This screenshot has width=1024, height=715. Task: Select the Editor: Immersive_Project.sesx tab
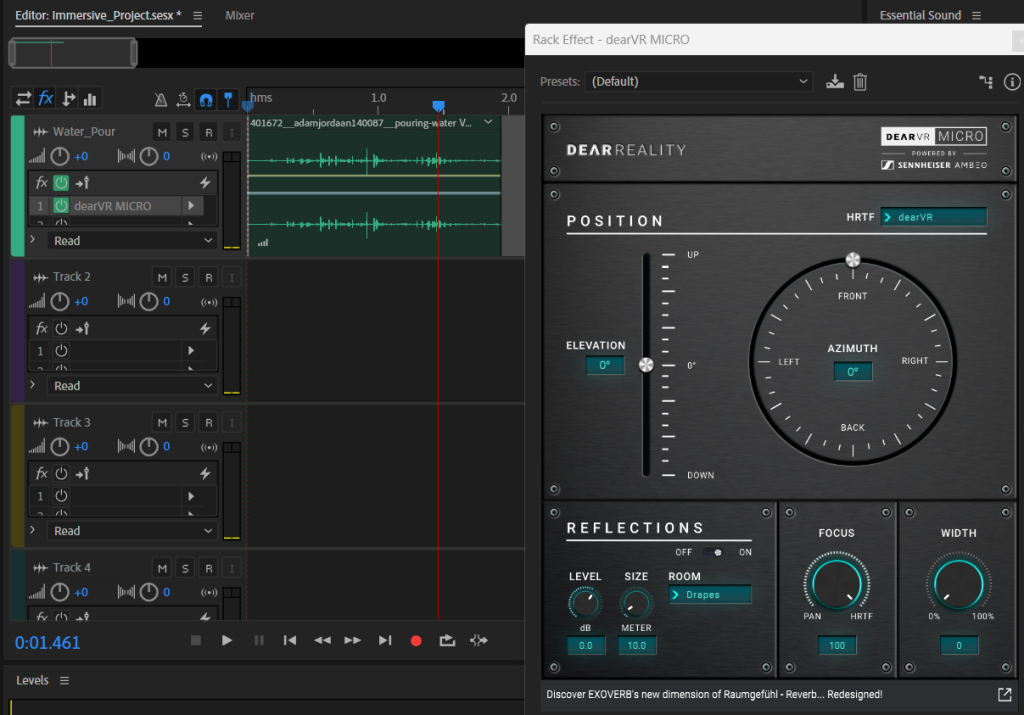point(98,16)
